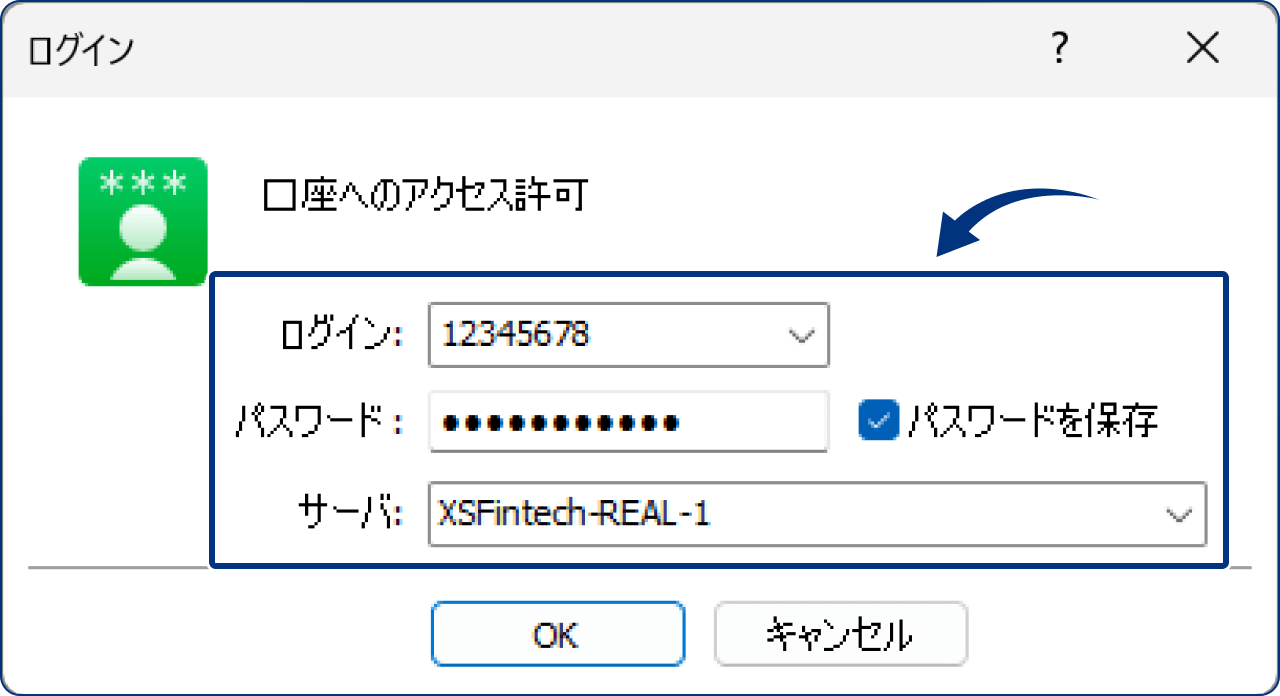Image resolution: width=1280 pixels, height=696 pixels.
Task: Open the login account number dropdown
Action: coord(800,335)
